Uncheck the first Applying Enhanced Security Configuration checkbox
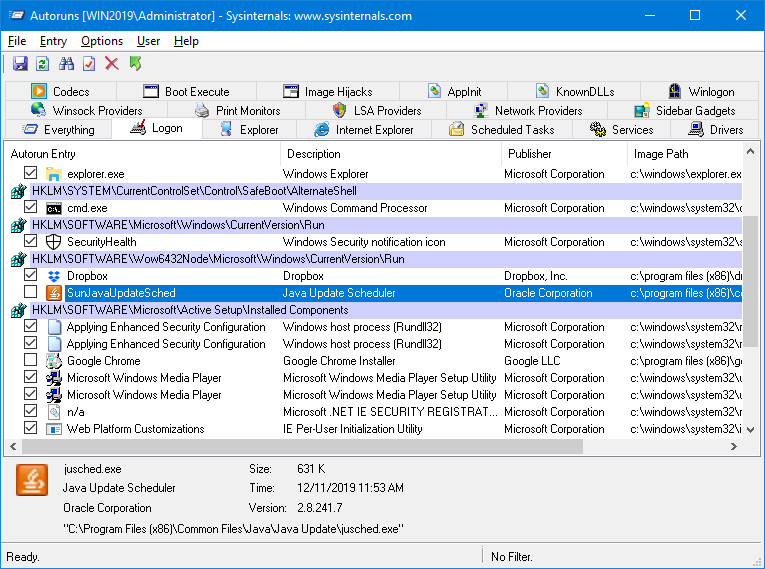 [x=30, y=325]
